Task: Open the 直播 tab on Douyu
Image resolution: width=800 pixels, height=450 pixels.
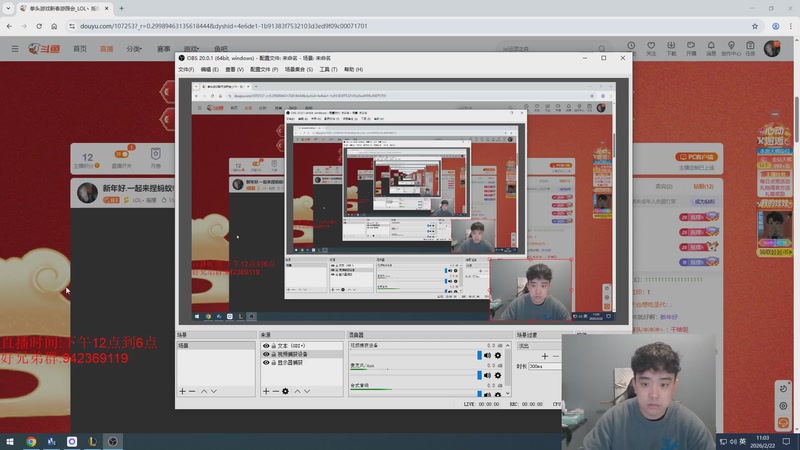Action: [x=107, y=49]
